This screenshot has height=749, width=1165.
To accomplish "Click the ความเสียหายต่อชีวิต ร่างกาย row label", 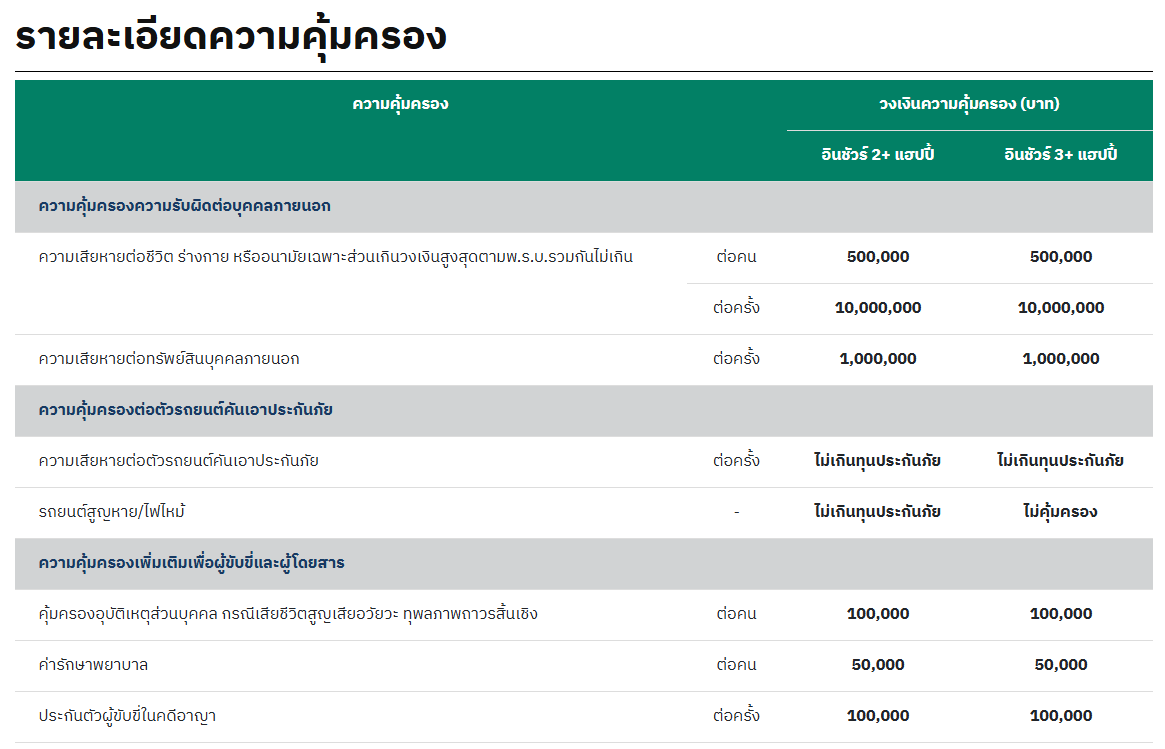I will [335, 257].
